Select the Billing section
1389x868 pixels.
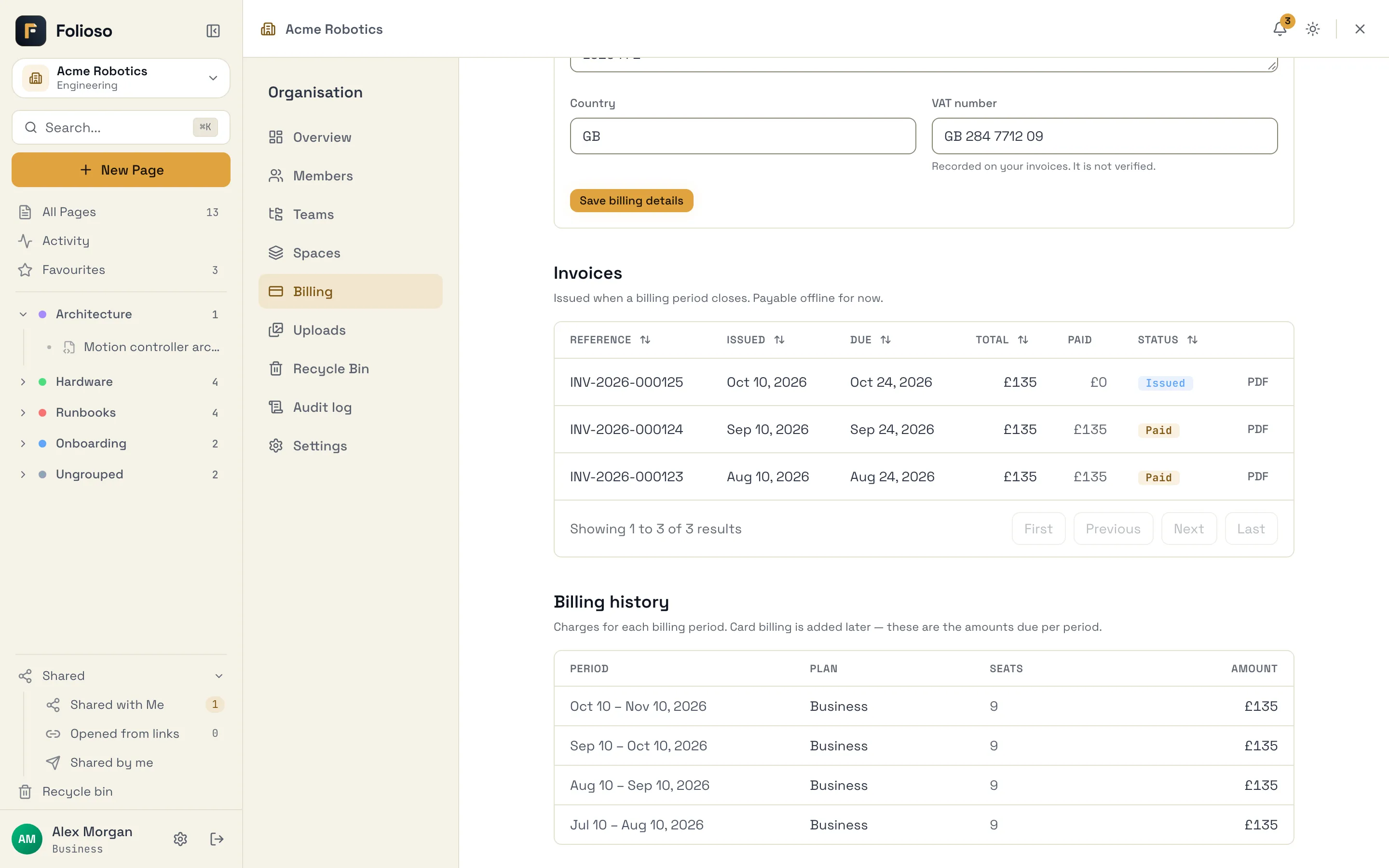tap(350, 291)
